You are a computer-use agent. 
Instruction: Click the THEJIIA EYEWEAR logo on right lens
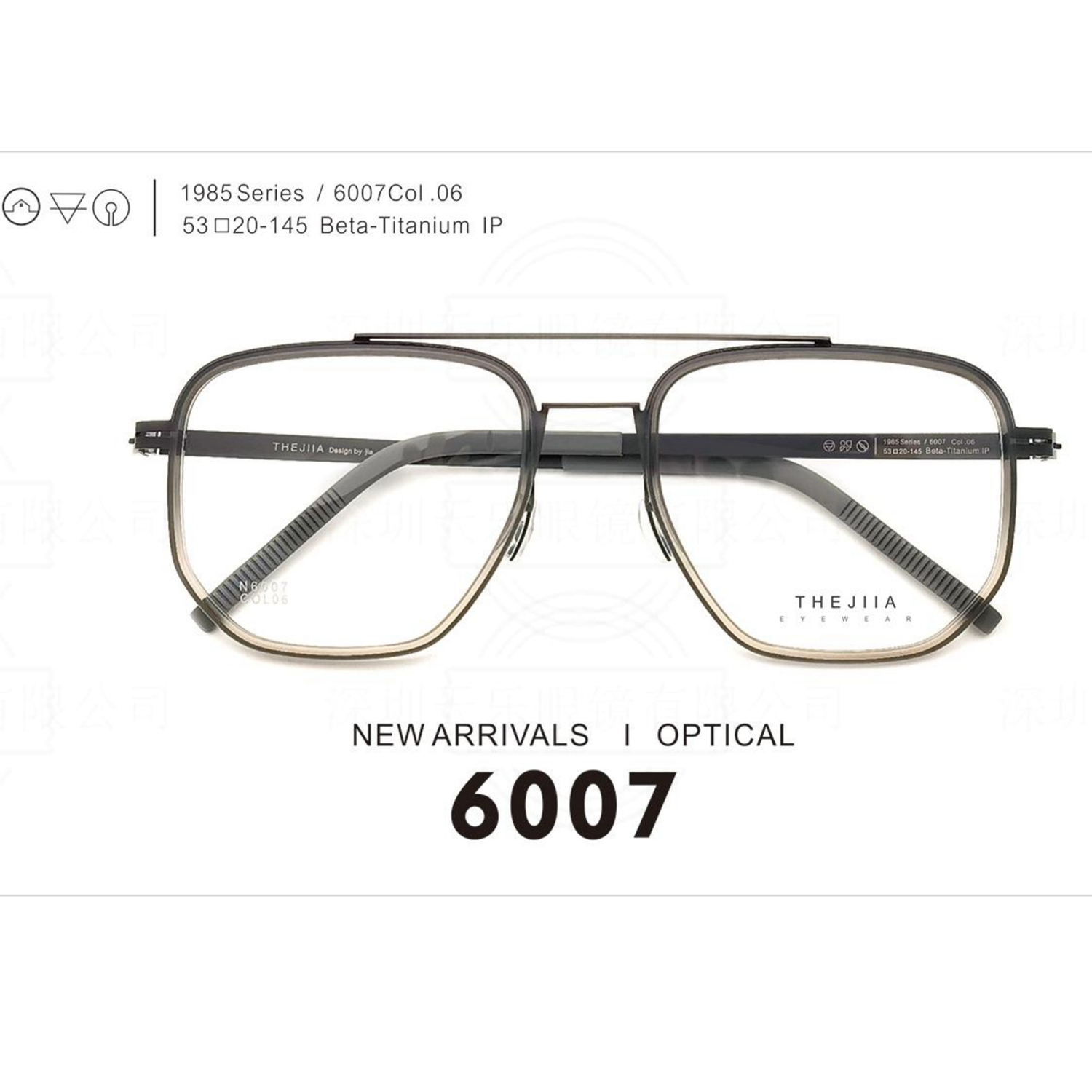click(844, 609)
